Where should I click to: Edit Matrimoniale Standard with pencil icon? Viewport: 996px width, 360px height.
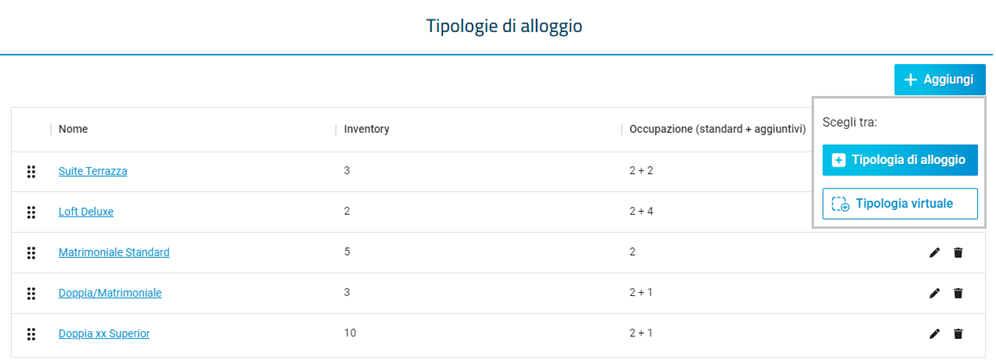934,253
